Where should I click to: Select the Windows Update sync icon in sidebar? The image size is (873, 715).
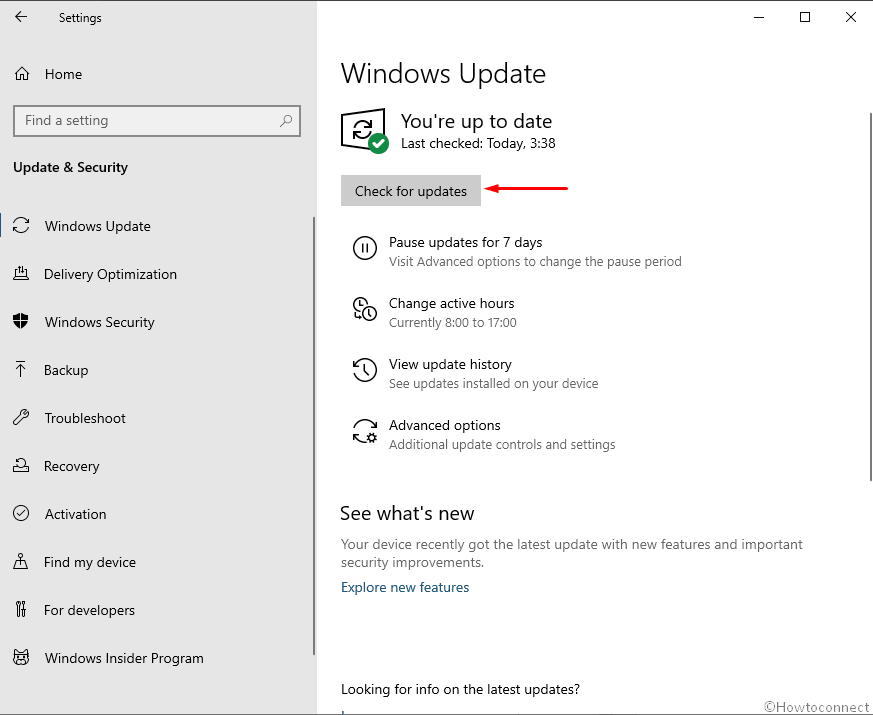(x=21, y=226)
